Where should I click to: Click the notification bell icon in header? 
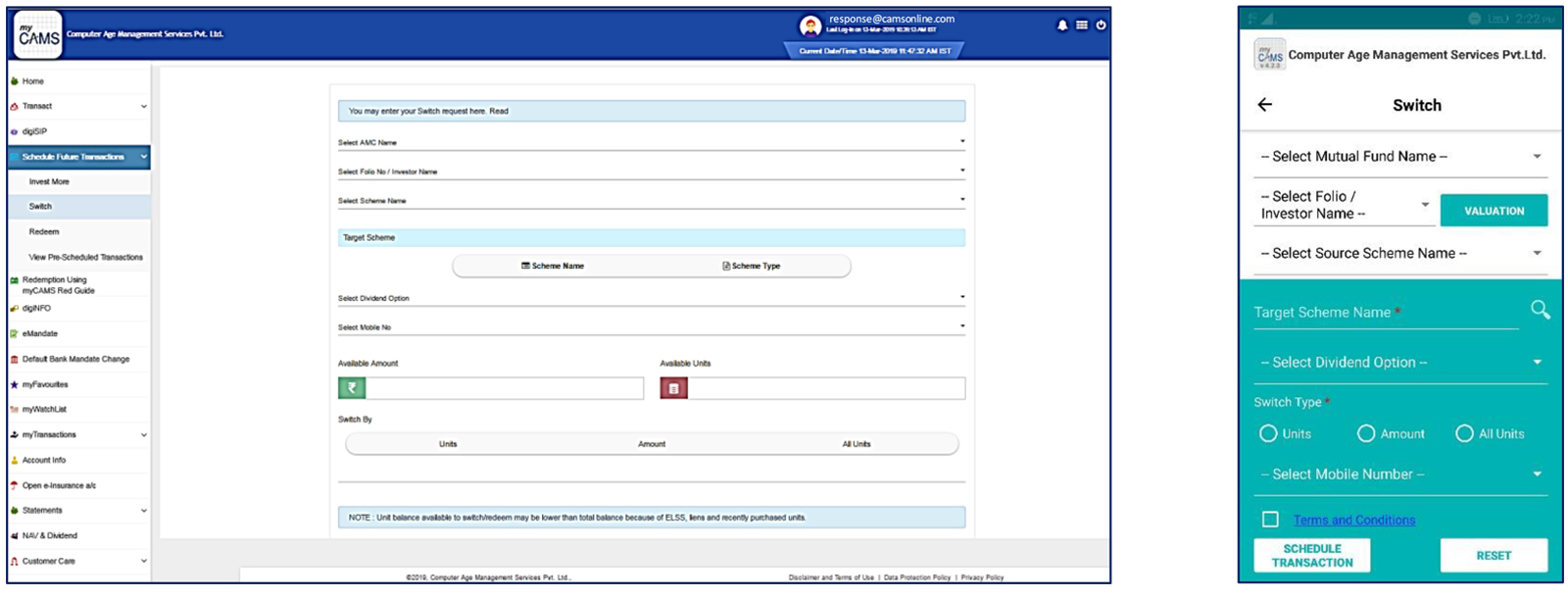point(1062,25)
